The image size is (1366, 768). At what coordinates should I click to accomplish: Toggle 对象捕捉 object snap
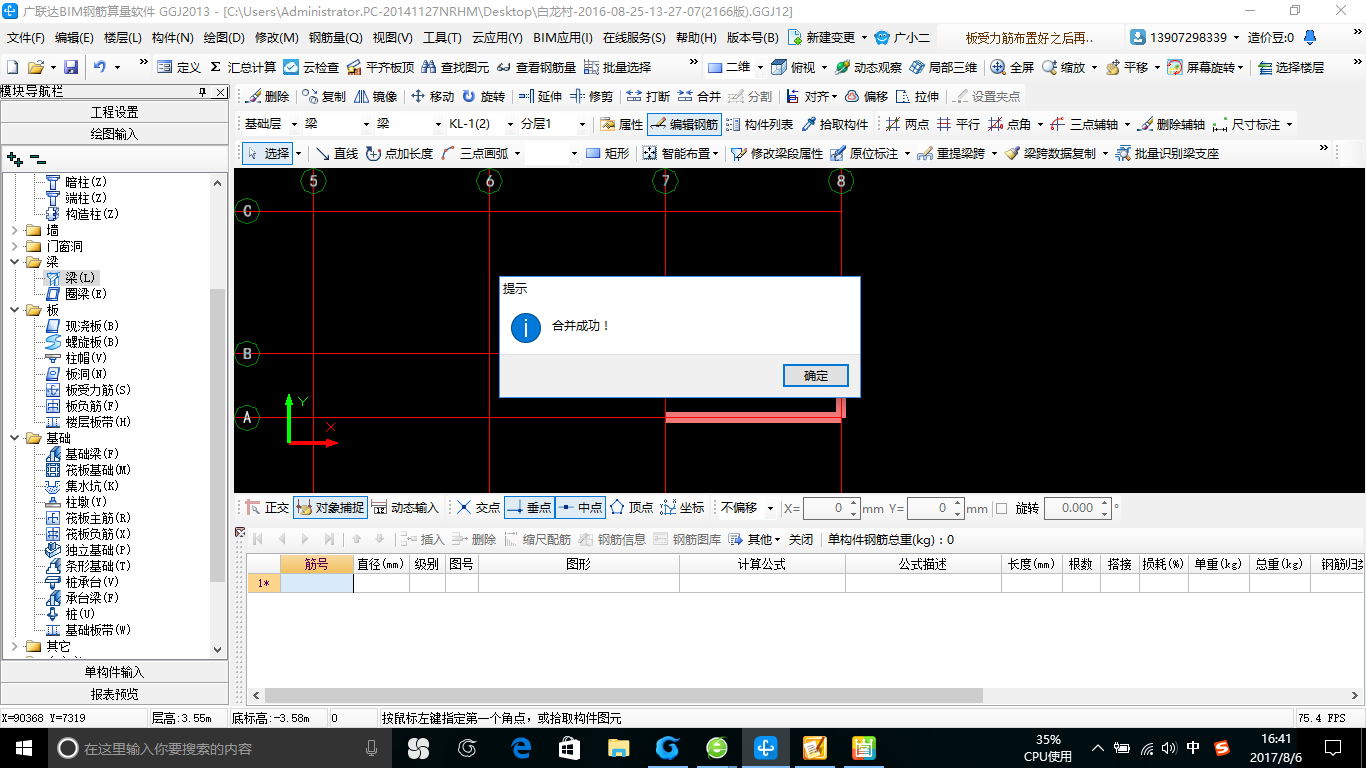point(330,507)
